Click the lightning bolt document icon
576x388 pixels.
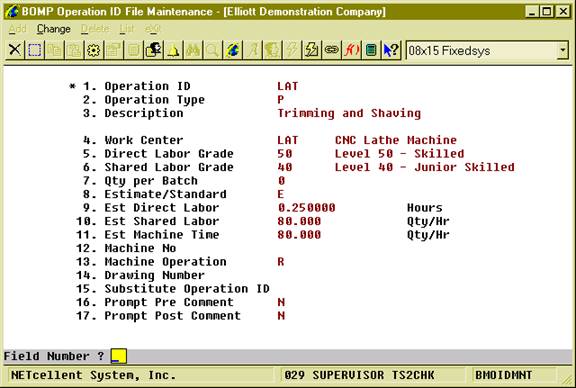click(x=312, y=50)
